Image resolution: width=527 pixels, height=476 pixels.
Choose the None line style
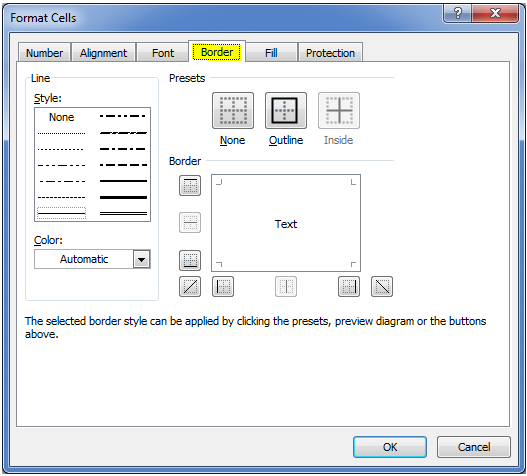pos(61,117)
